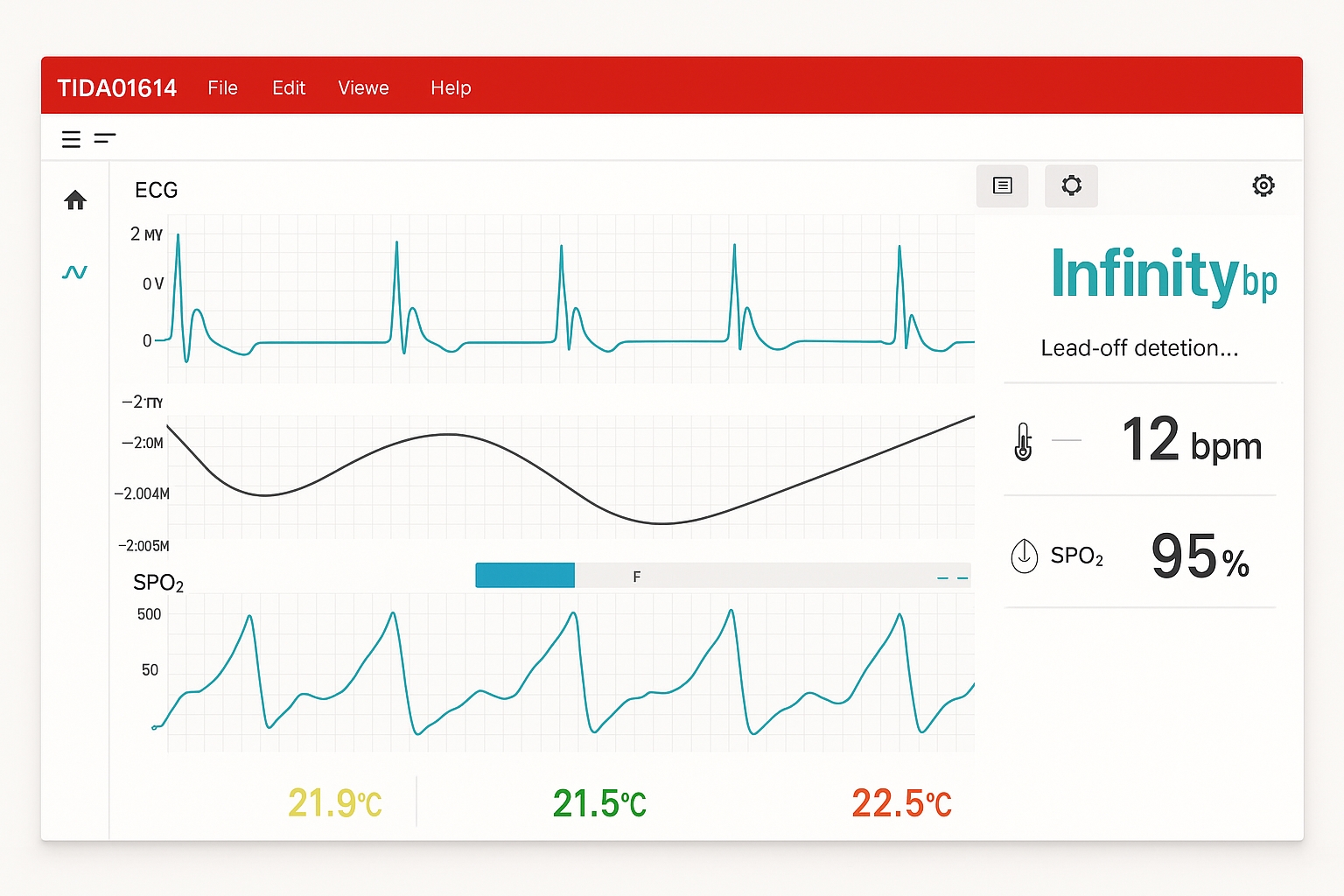Screen dimensions: 1344x896
Task: Select the Home icon in the left sidebar
Action: pyautogui.click(x=75, y=200)
